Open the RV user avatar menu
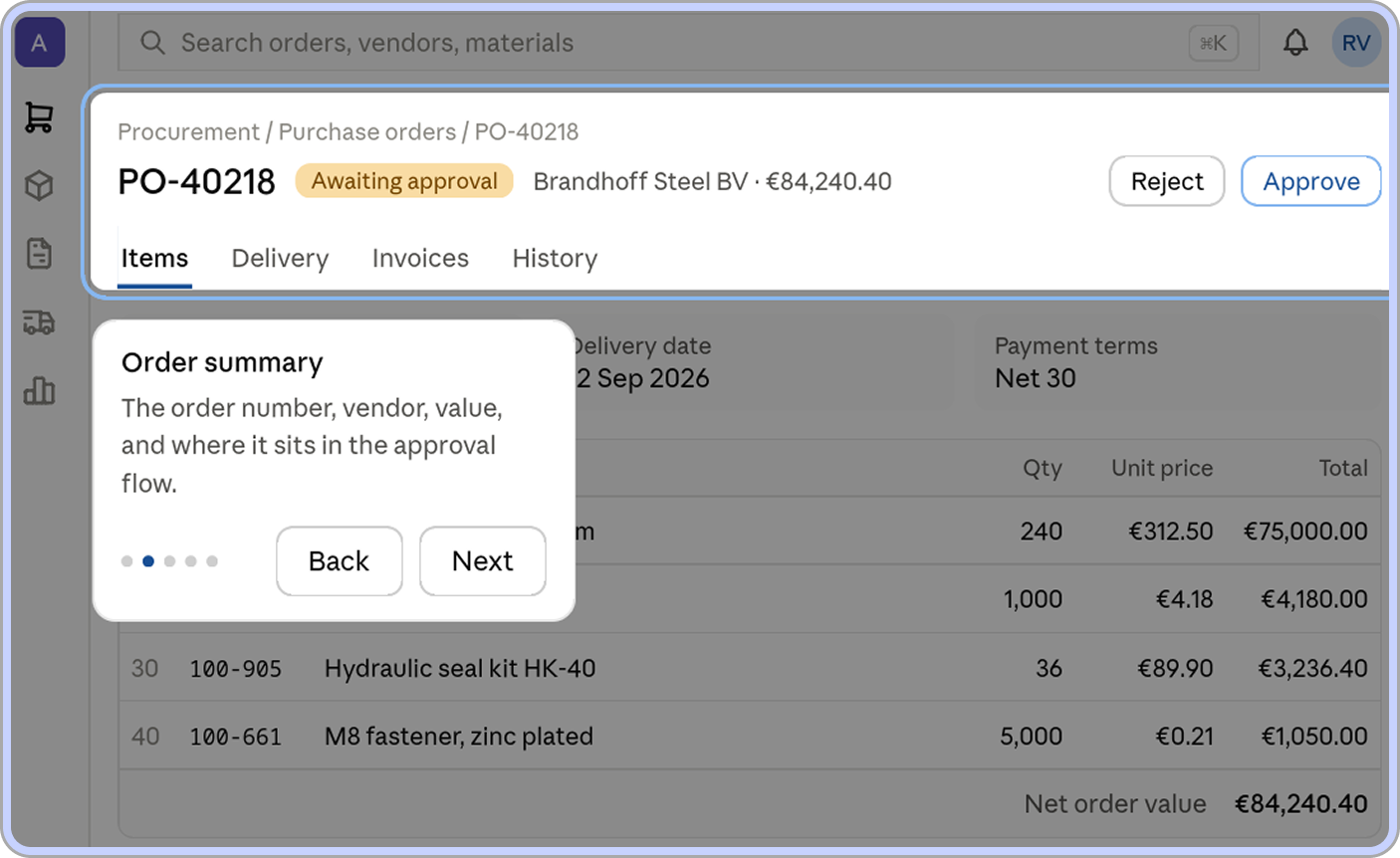 [x=1356, y=43]
